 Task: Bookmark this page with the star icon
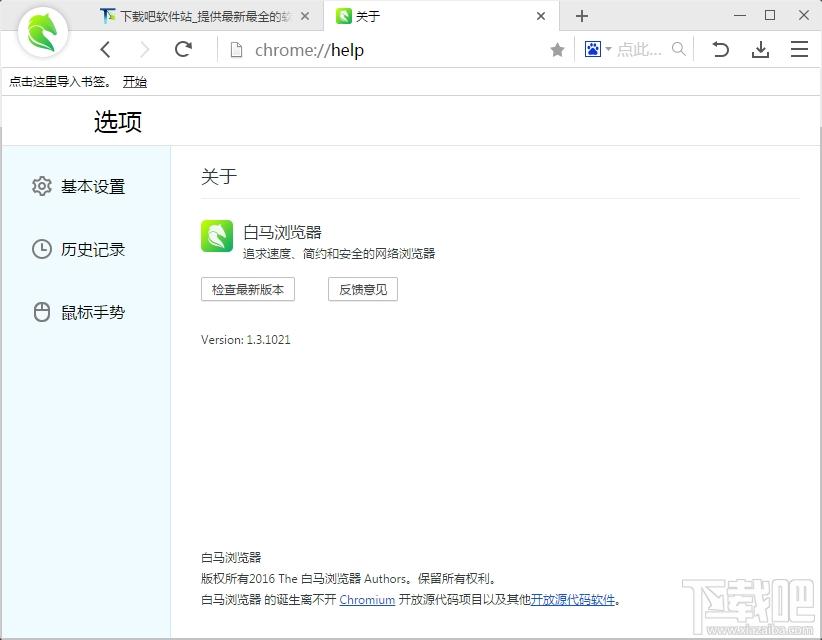557,50
